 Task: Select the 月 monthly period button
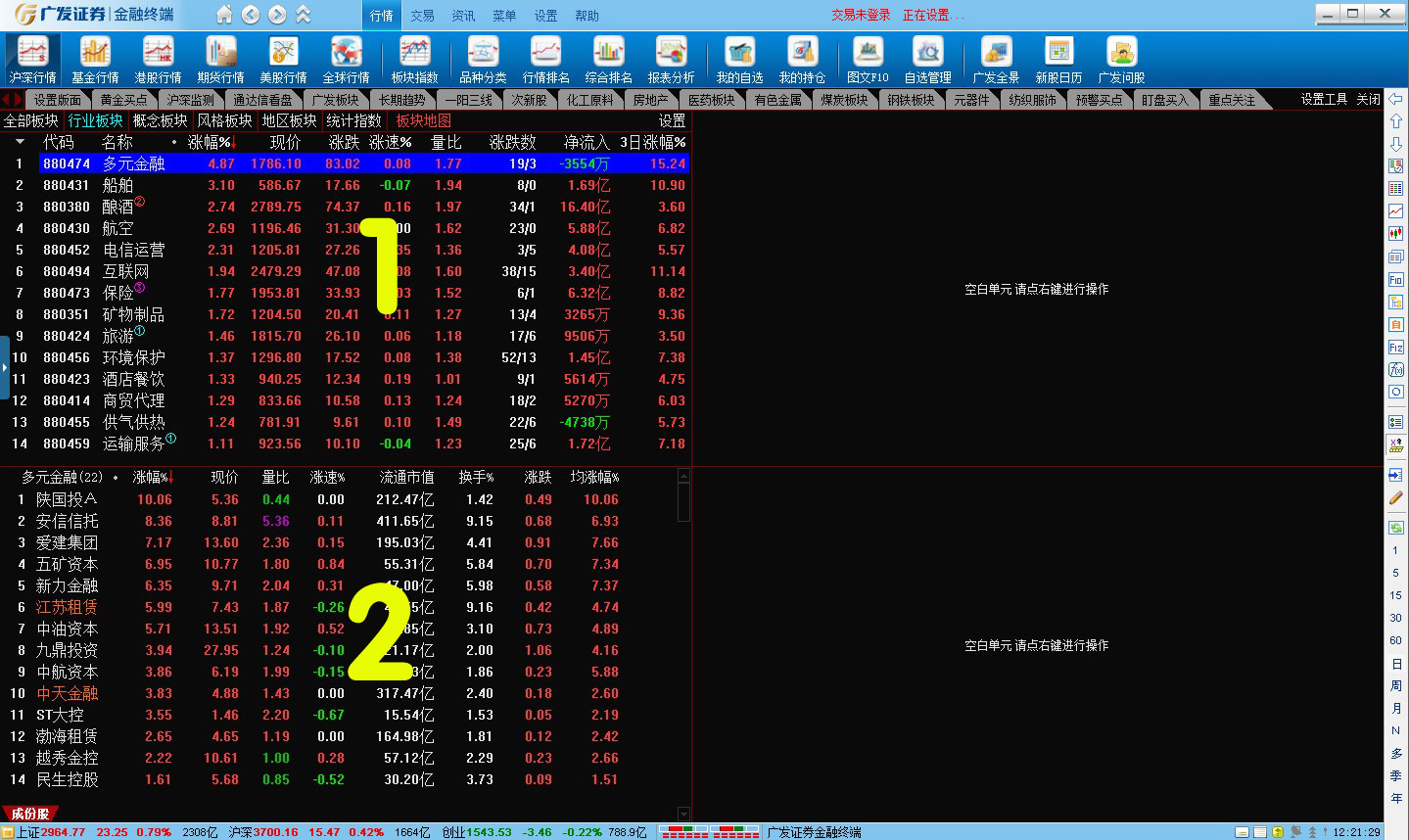click(1395, 709)
